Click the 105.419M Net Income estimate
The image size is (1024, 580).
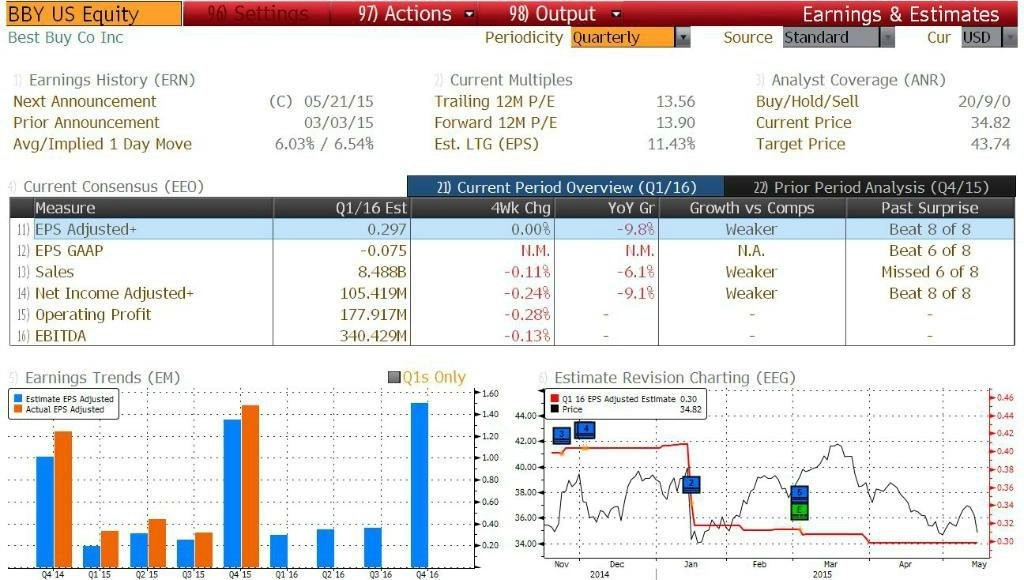tap(374, 294)
